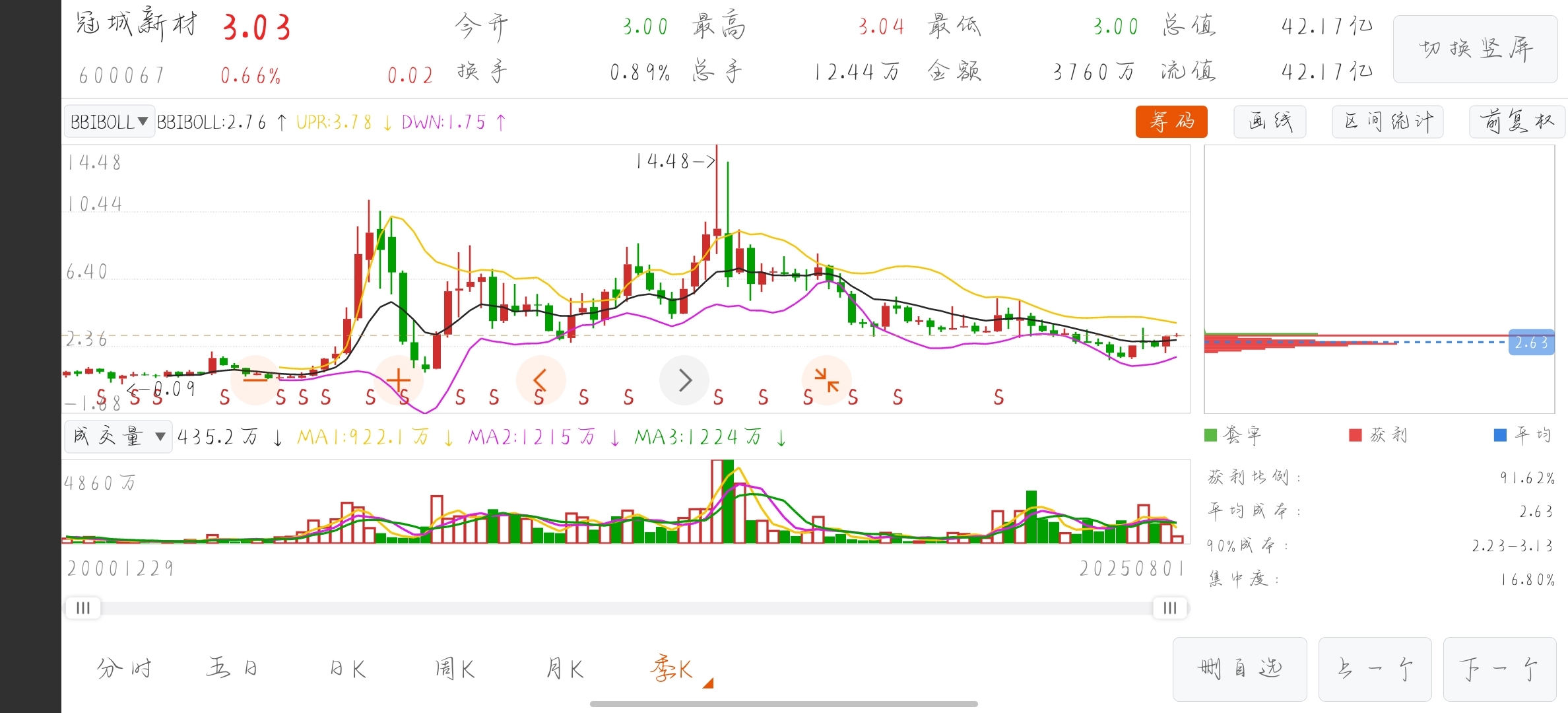Grab the left handle of the range slider

click(x=83, y=608)
